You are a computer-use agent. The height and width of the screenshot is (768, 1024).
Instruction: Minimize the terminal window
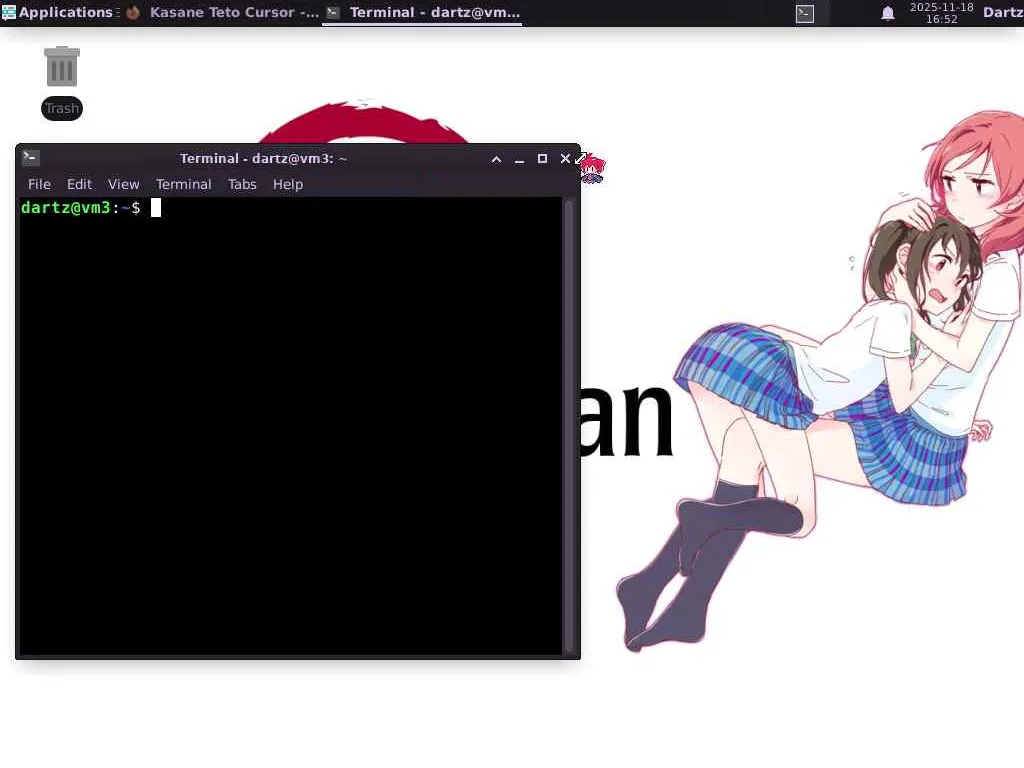(519, 159)
